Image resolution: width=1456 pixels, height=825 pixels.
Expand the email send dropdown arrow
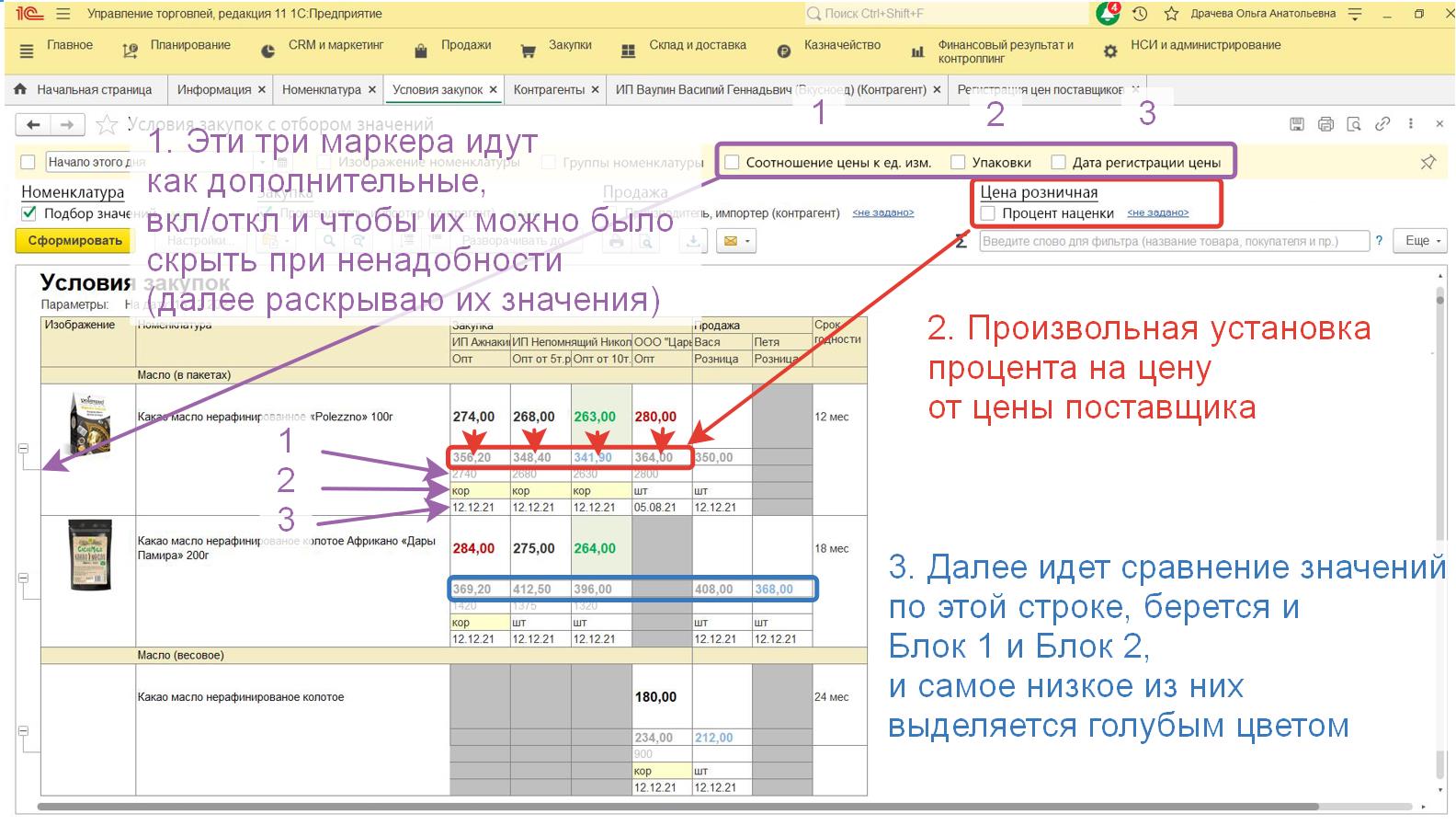coord(748,242)
